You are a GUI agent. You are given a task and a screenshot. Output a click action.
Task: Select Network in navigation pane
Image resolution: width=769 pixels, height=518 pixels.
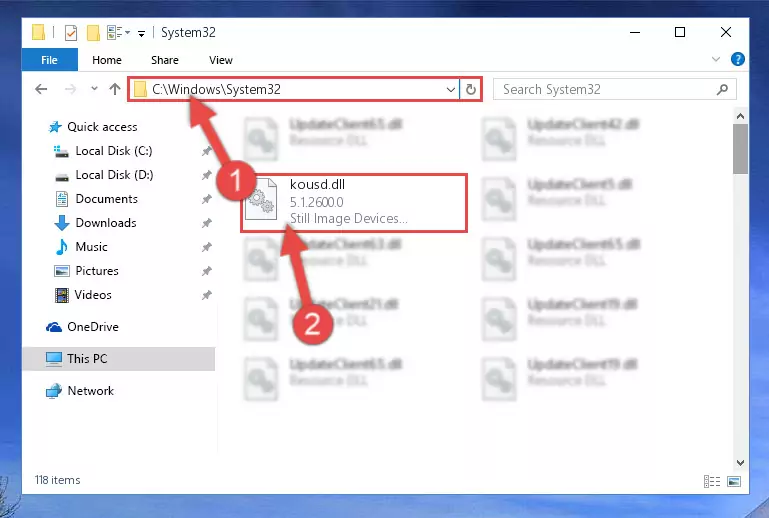point(91,391)
